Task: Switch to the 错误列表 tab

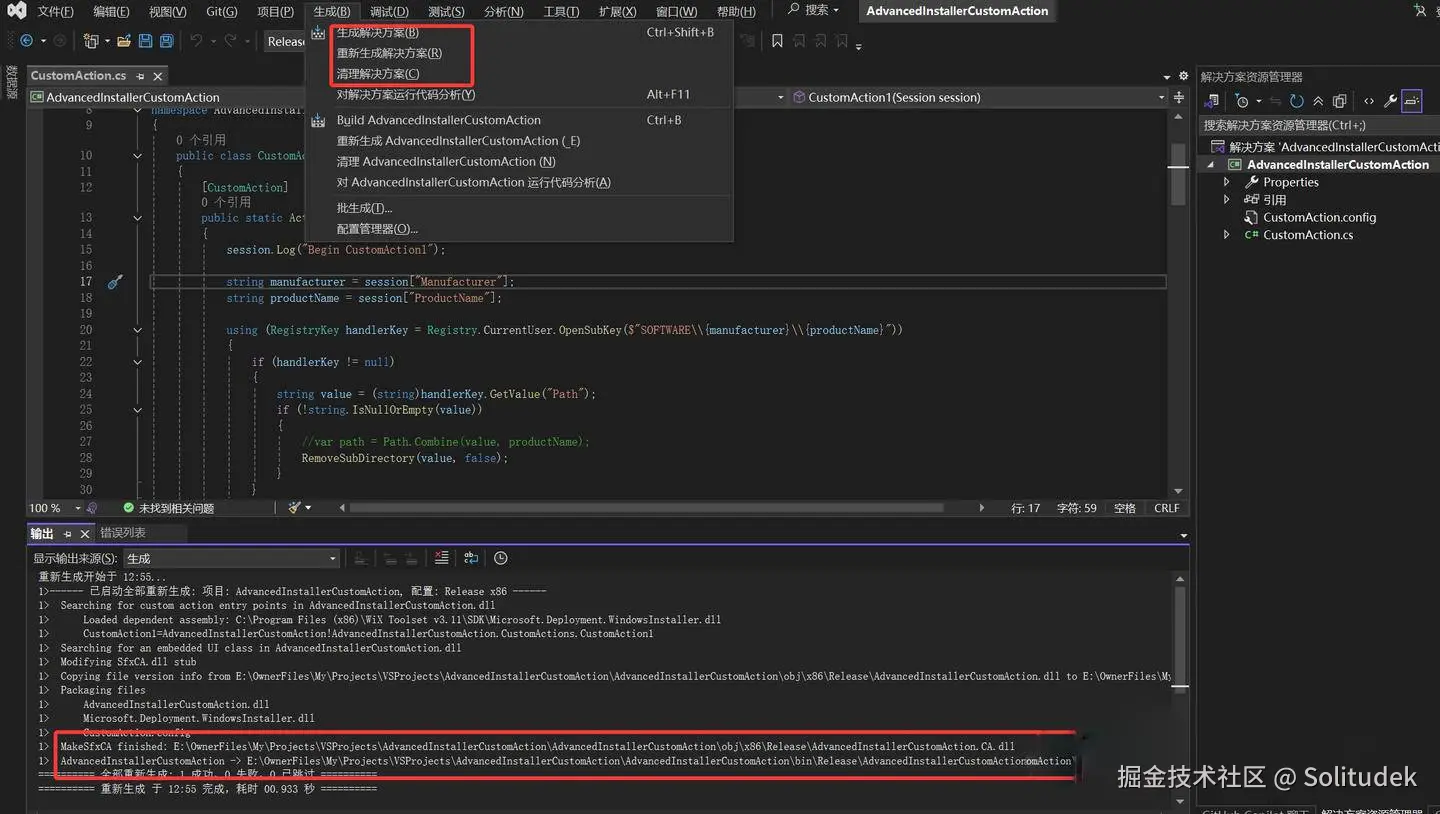Action: point(123,533)
